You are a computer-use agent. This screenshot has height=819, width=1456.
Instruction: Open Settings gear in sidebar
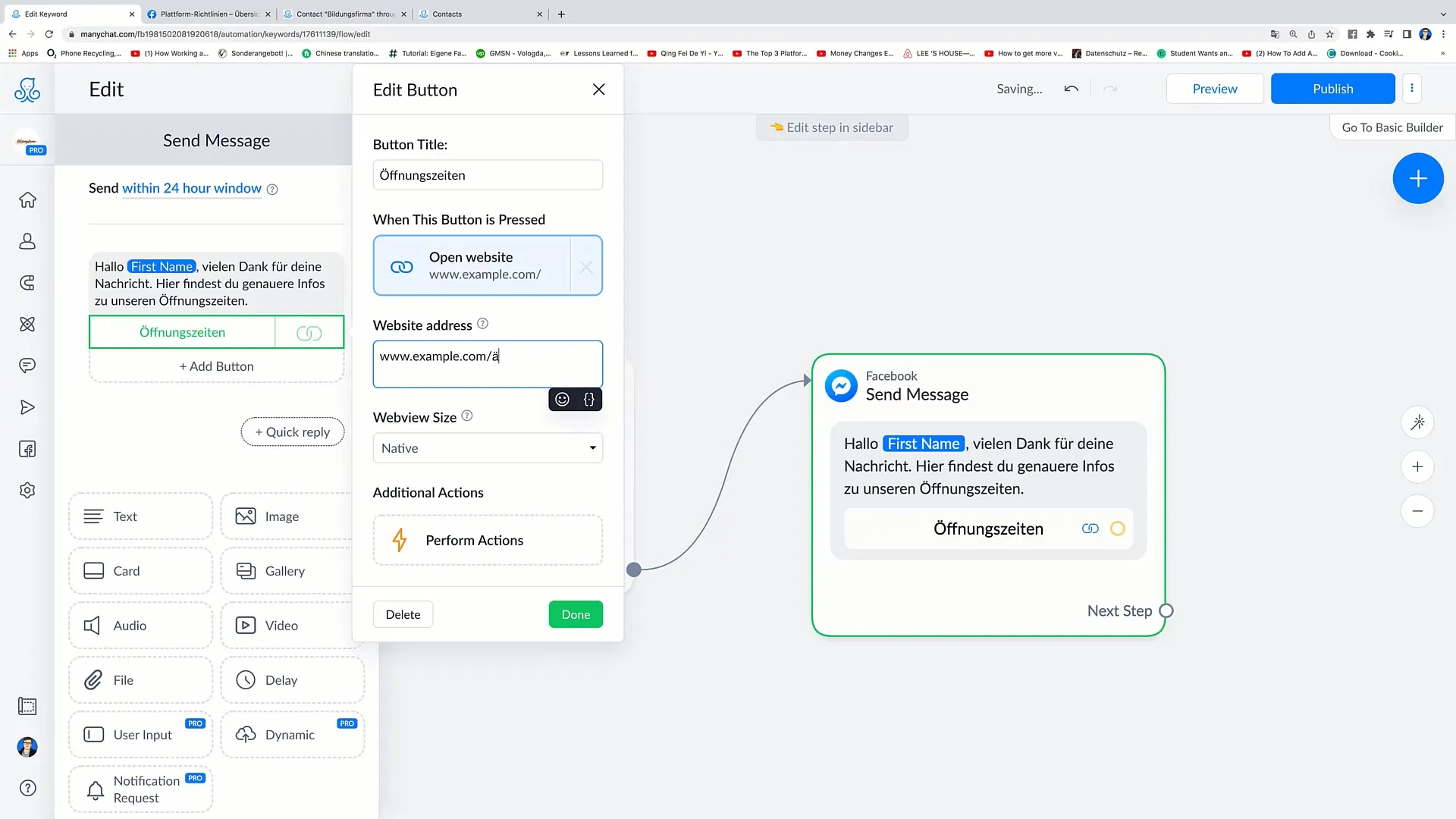pyautogui.click(x=27, y=490)
